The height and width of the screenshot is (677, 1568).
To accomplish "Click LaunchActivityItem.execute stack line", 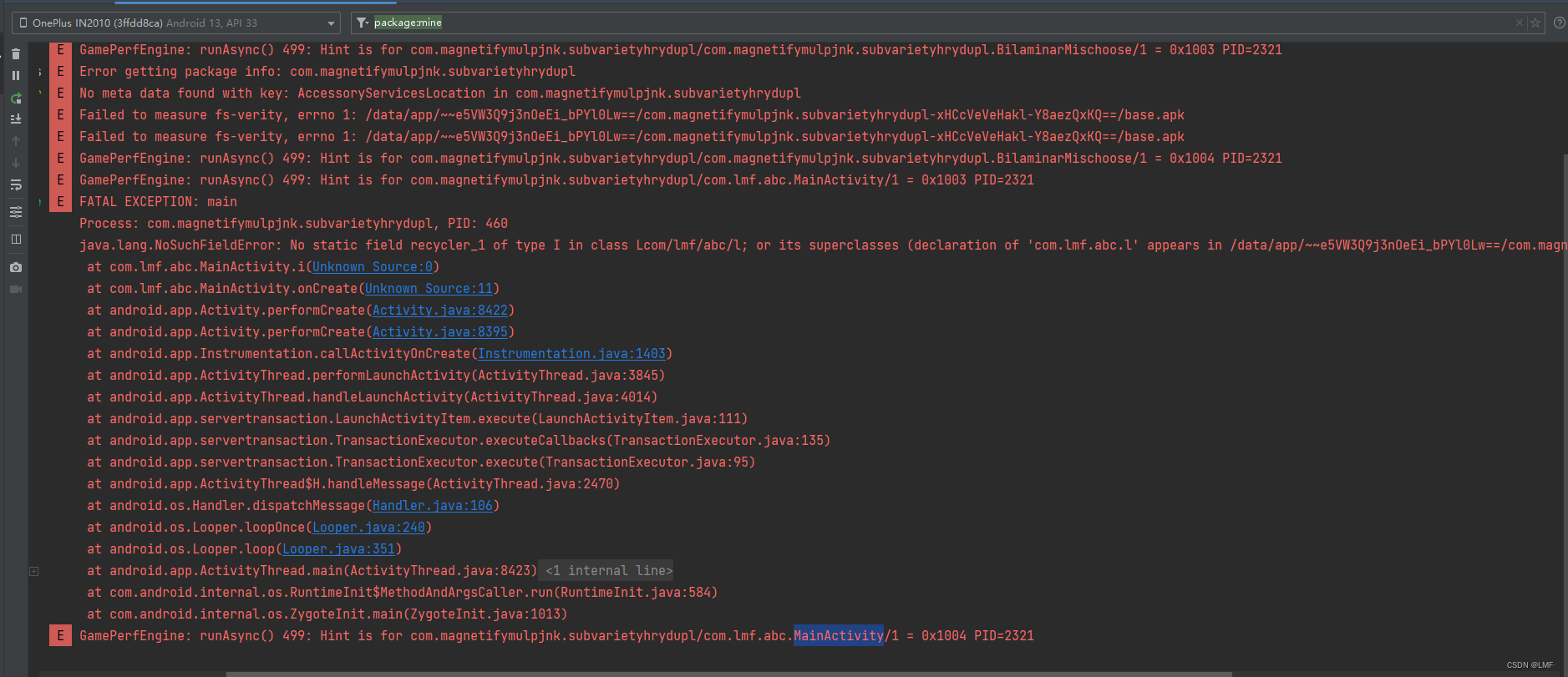I will [417, 419].
